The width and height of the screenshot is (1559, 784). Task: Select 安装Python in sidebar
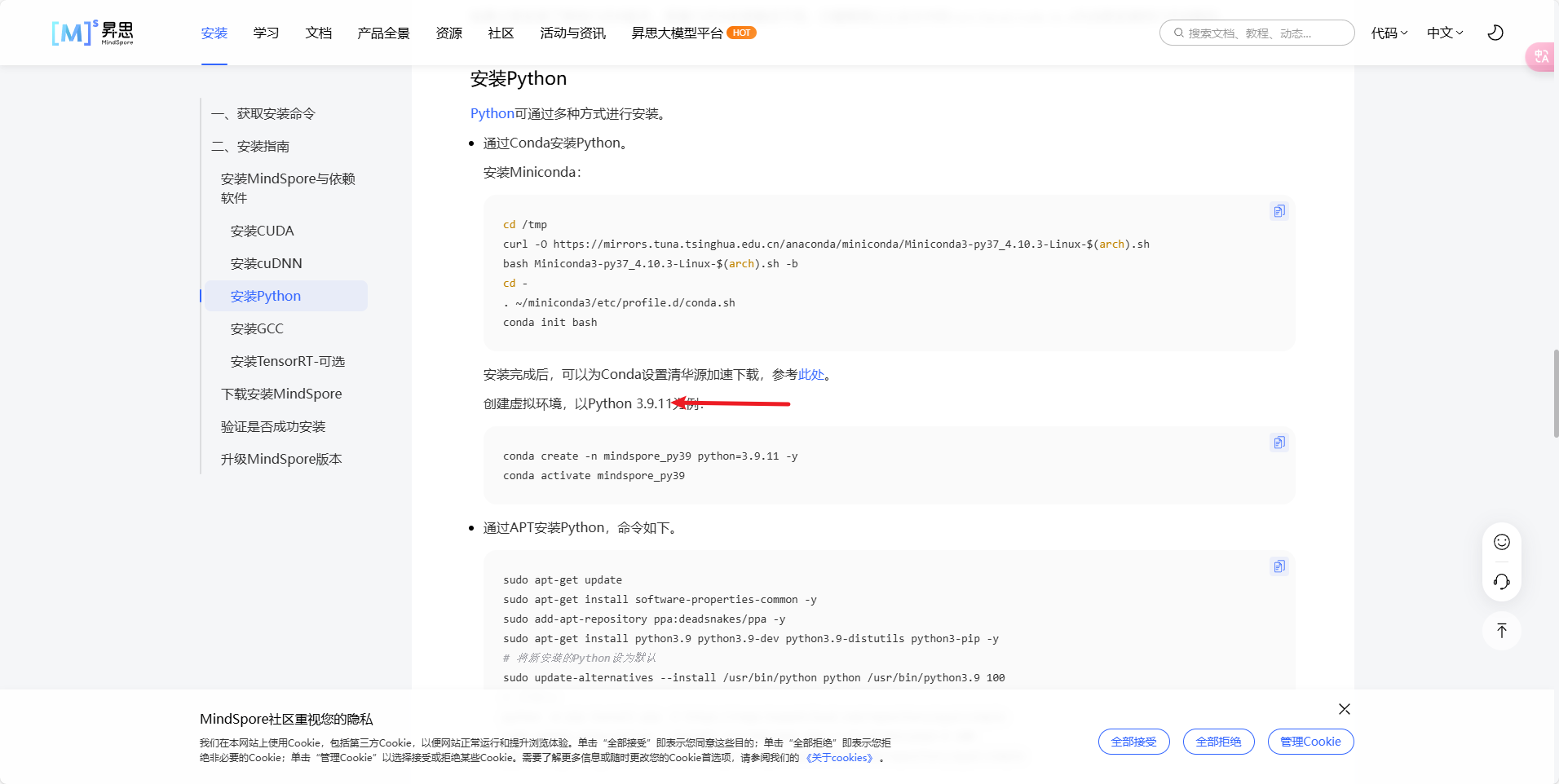(x=285, y=296)
